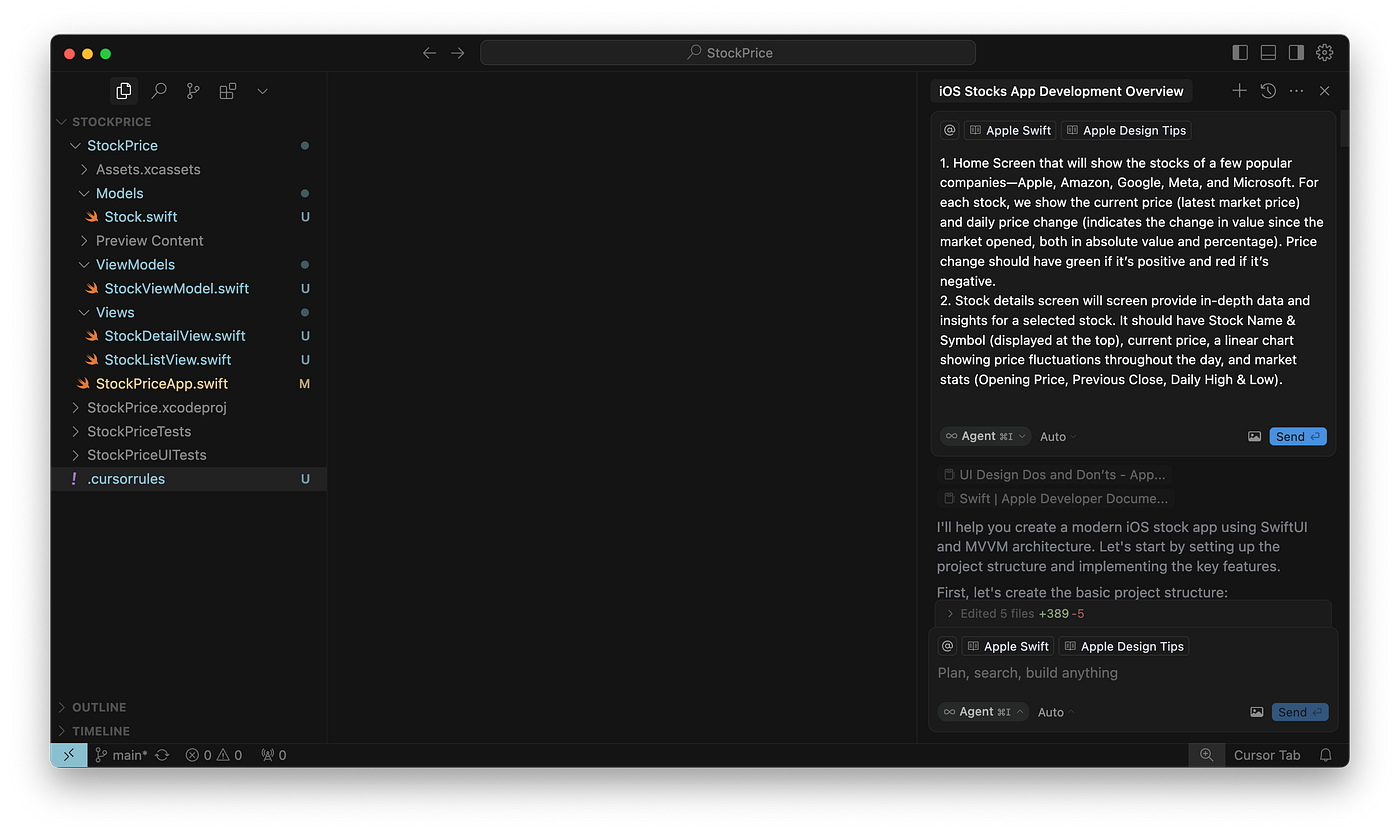Screen dimensions: 1400x834
Task: Show errors and warnings count
Action: tap(213, 755)
